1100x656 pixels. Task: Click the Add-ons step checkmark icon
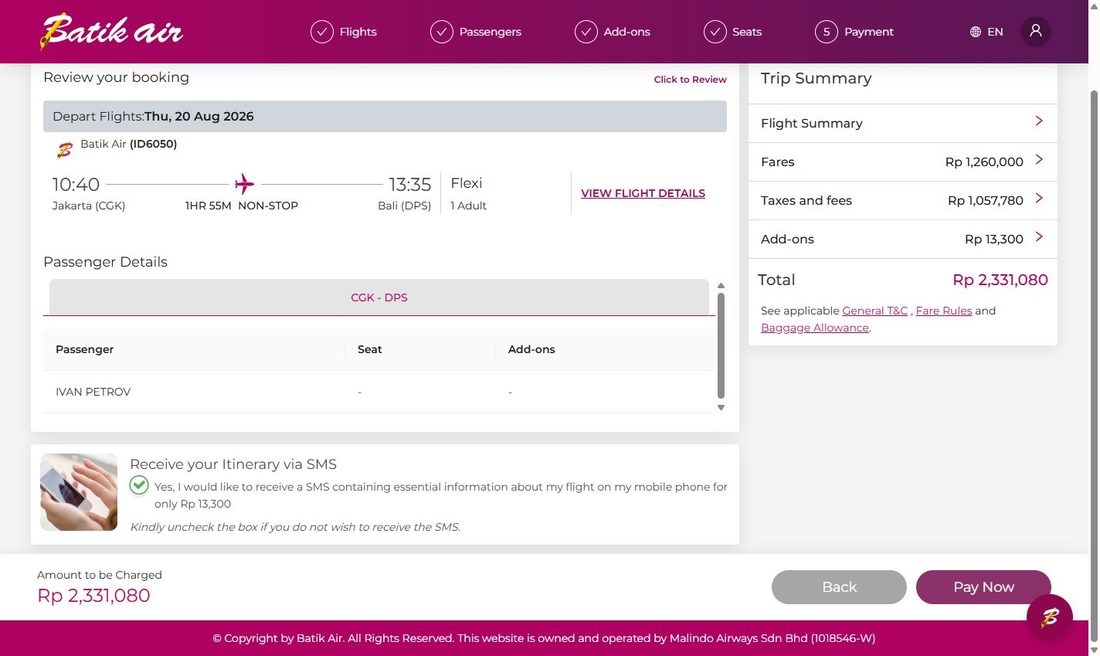coord(586,32)
